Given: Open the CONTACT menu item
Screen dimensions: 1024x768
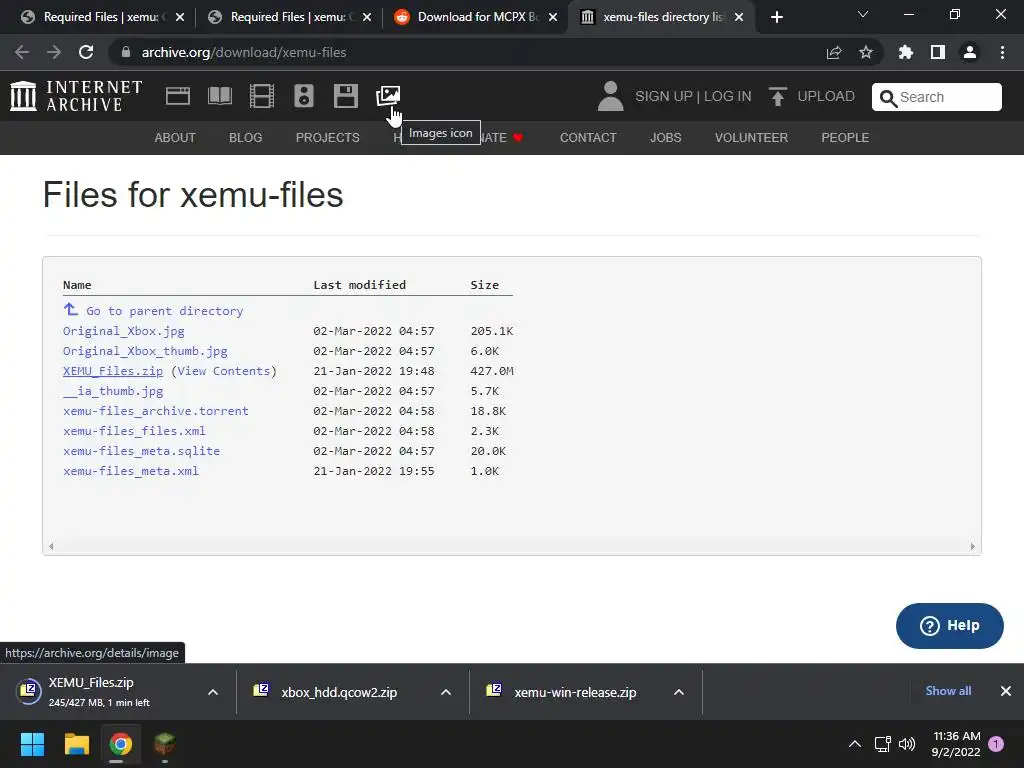Looking at the screenshot, I should [588, 138].
